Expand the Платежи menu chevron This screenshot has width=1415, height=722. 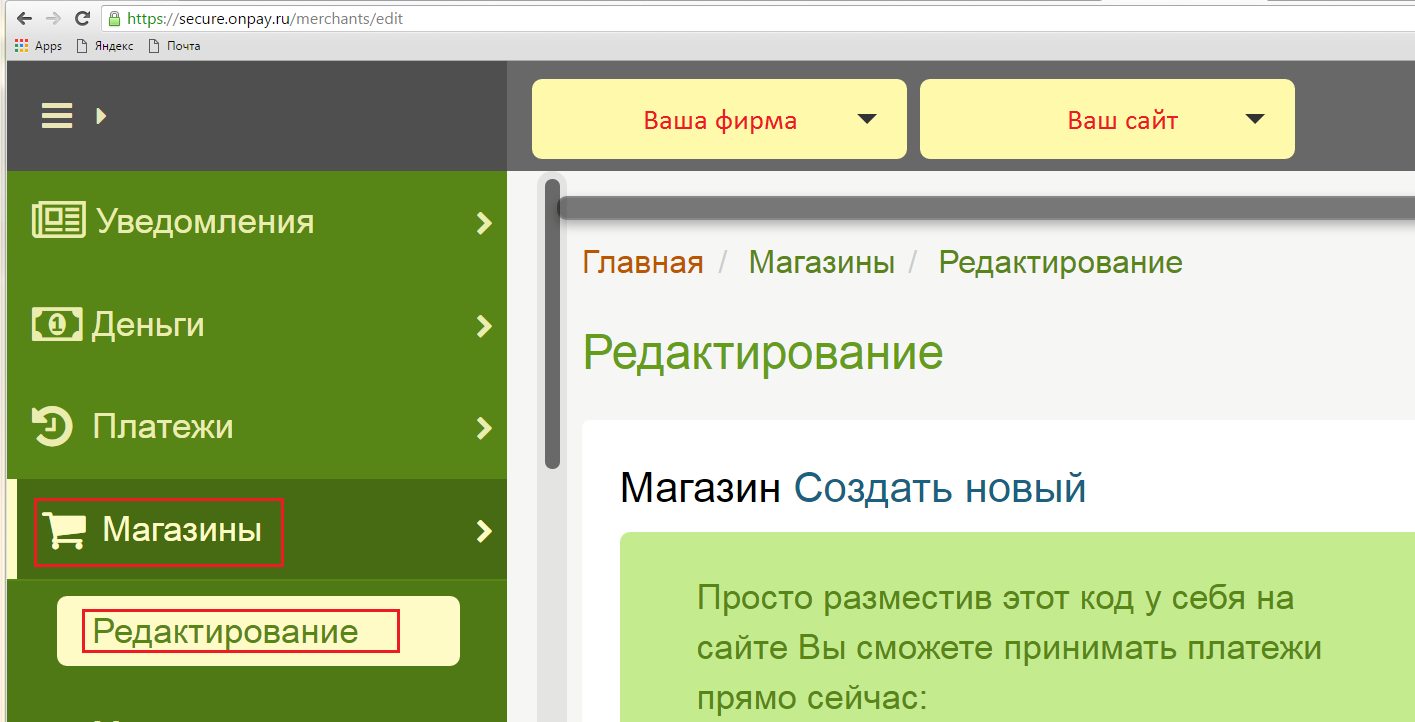tap(484, 428)
